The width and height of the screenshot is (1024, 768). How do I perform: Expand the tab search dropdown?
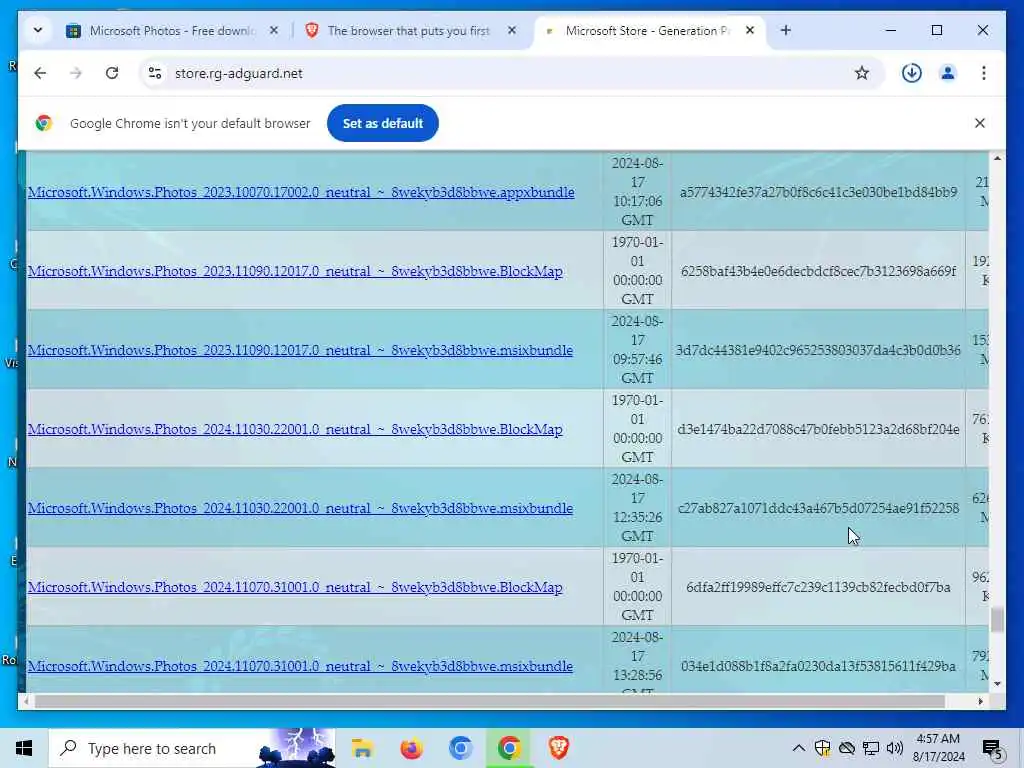pyautogui.click(x=38, y=30)
